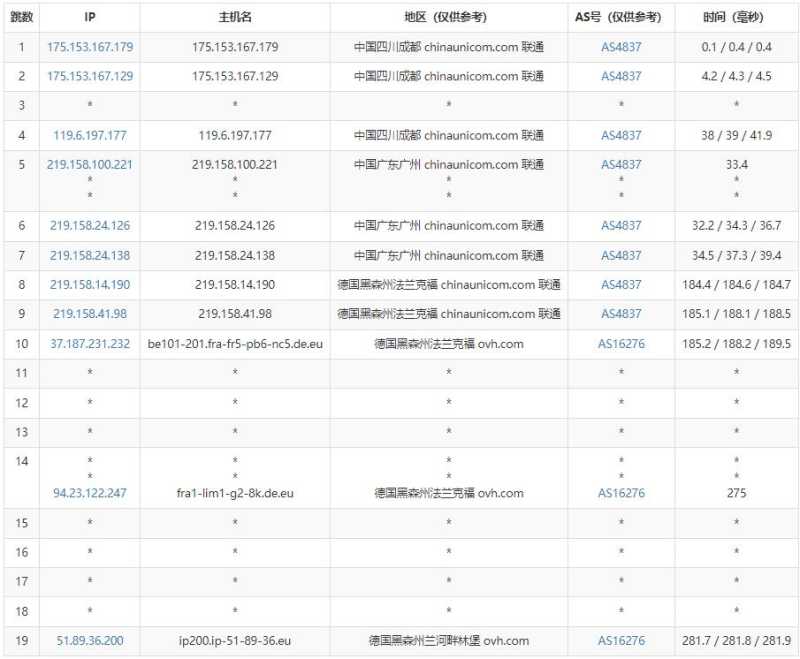
Task: Select time value 184.4 / 184.6 / 184.7
Action: 736,285
